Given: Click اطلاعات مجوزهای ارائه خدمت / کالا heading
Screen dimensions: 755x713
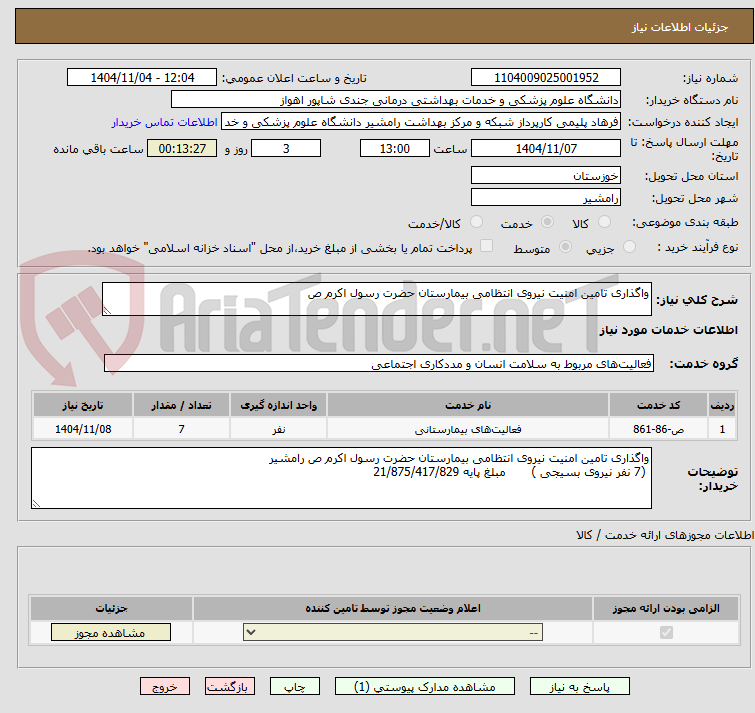Looking at the screenshot, I should tap(665, 535).
